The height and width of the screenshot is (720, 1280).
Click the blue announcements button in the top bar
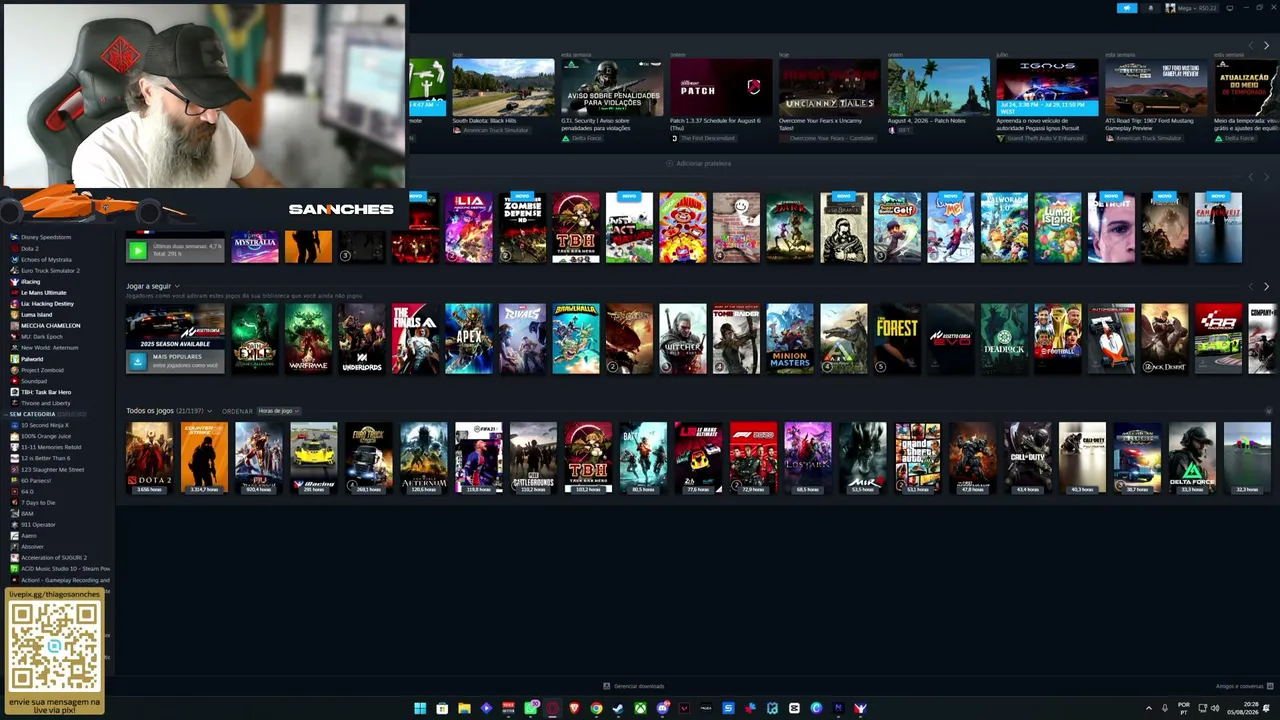(x=1127, y=8)
